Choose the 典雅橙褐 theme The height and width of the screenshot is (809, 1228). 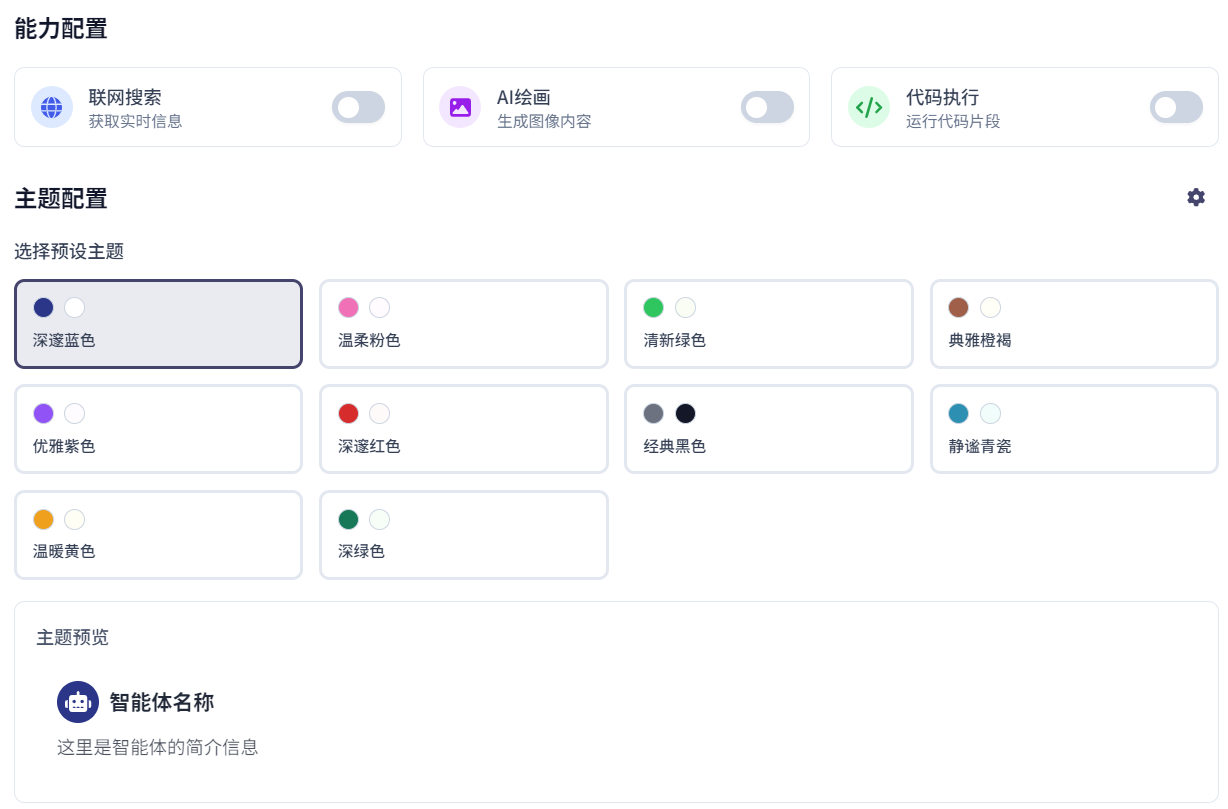(1074, 324)
